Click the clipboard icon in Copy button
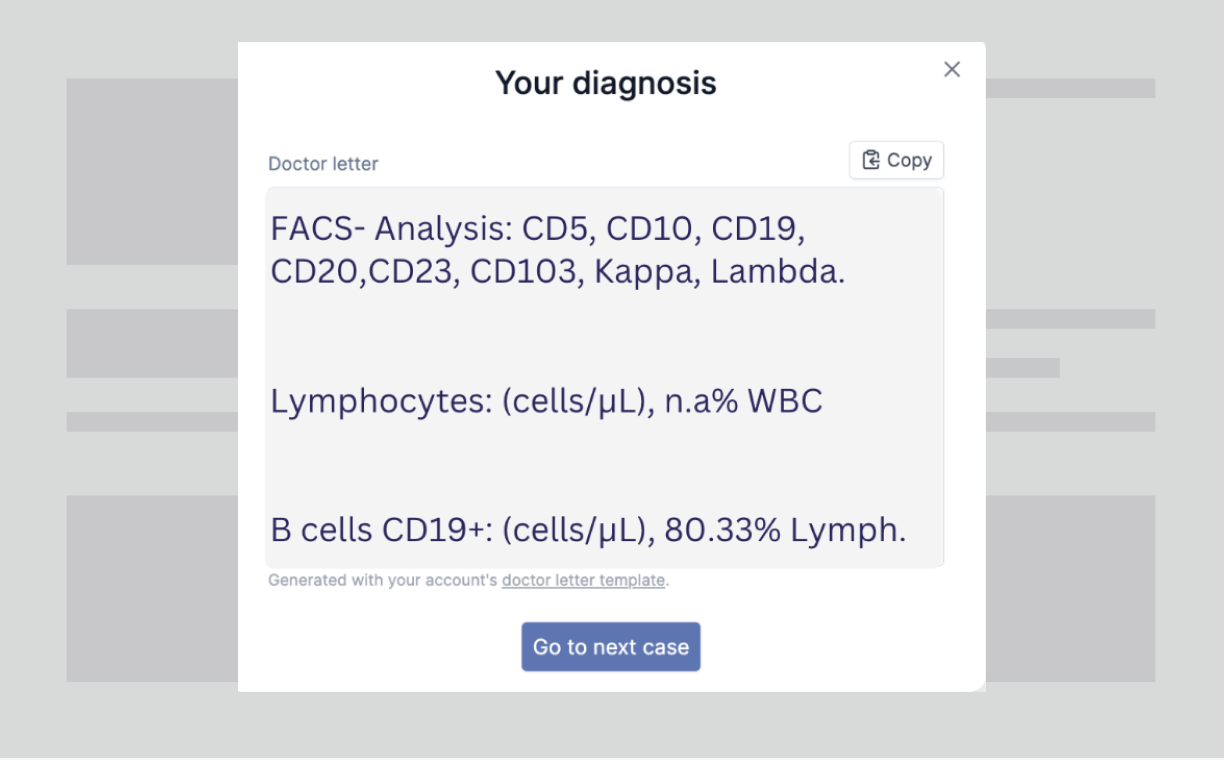Viewport: 1224px width, 760px height. tap(871, 160)
